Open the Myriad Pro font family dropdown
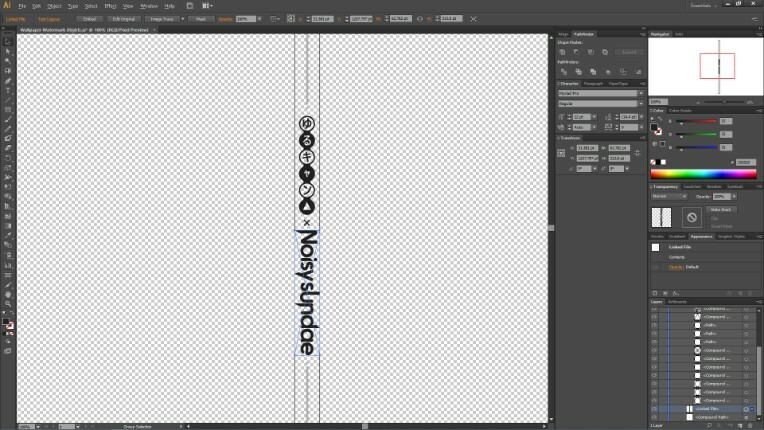 tap(641, 93)
